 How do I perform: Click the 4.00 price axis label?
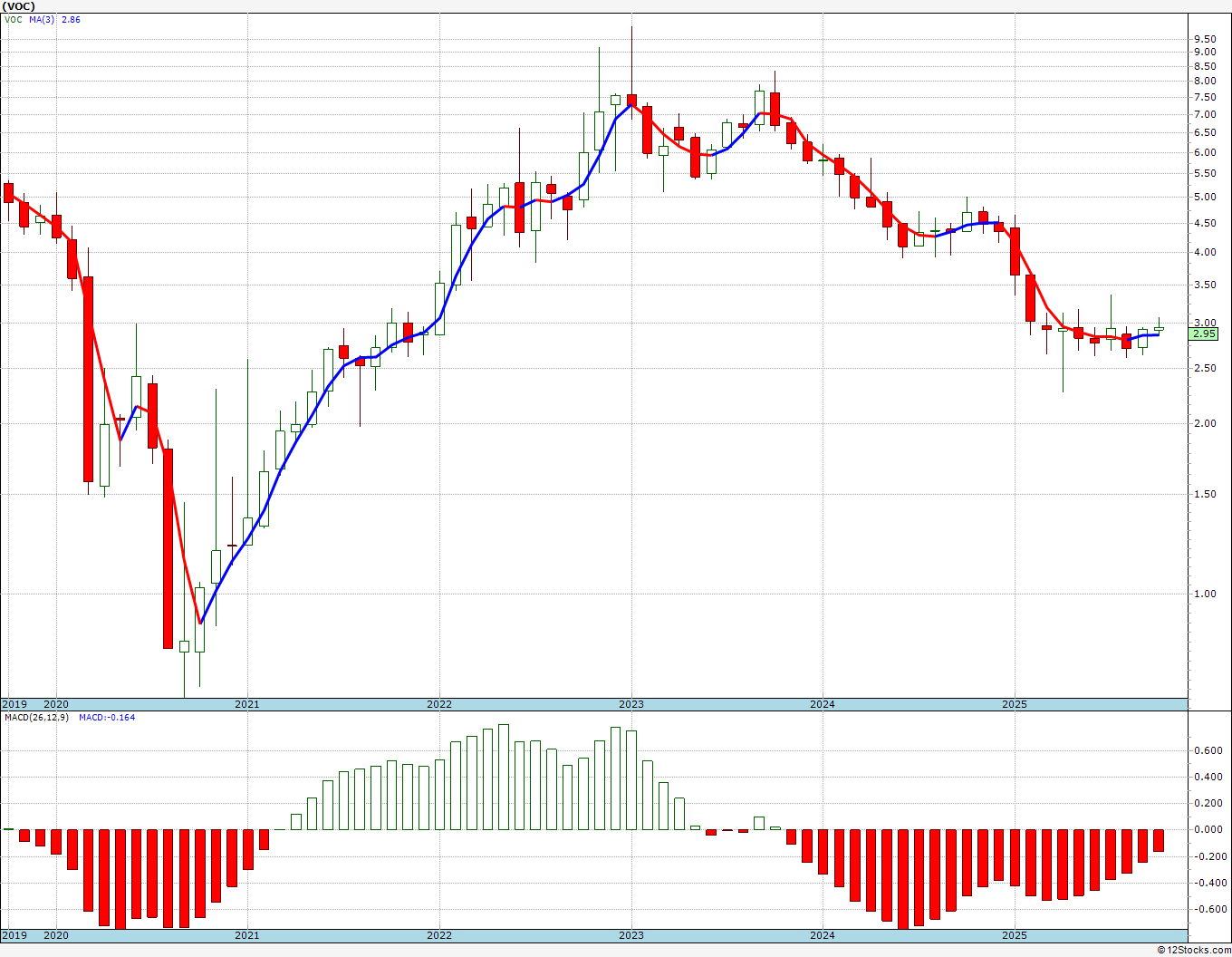(1205, 252)
